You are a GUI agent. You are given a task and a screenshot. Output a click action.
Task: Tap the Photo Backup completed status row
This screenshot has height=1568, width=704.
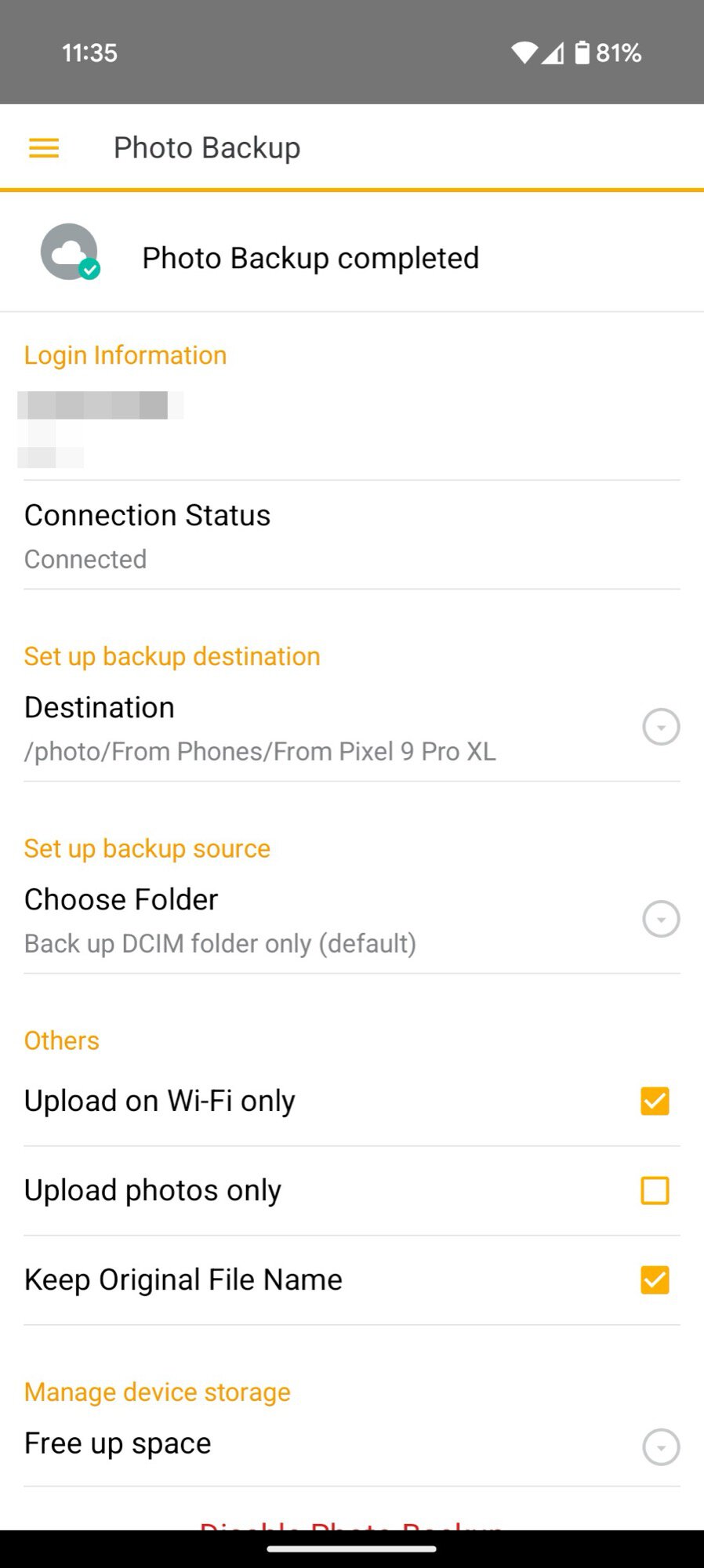click(x=310, y=258)
